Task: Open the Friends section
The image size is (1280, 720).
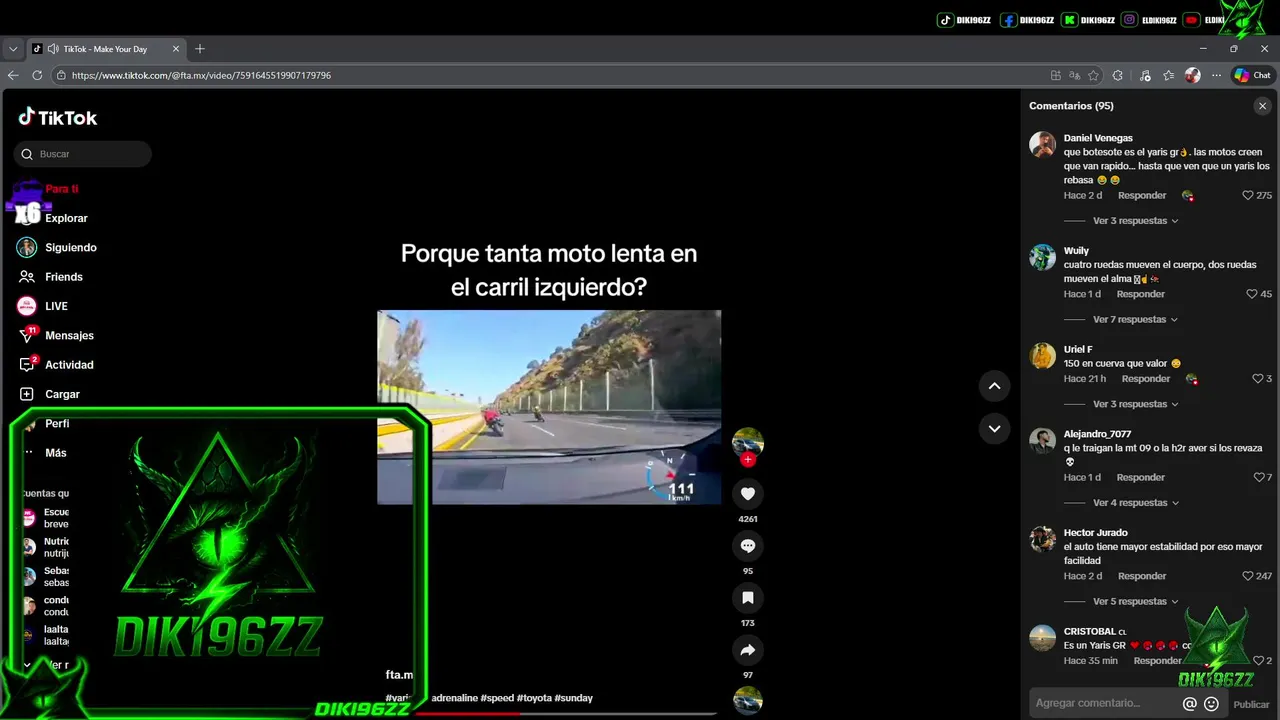Action: (63, 277)
